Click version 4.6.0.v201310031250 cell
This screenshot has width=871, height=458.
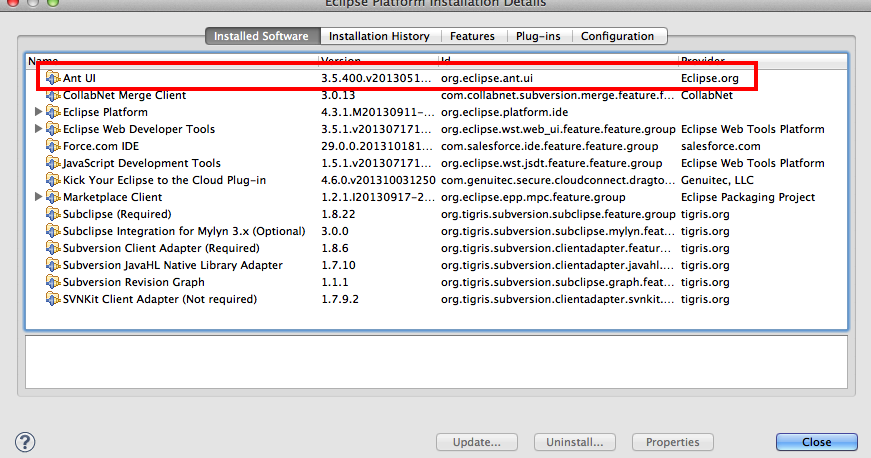tap(378, 180)
